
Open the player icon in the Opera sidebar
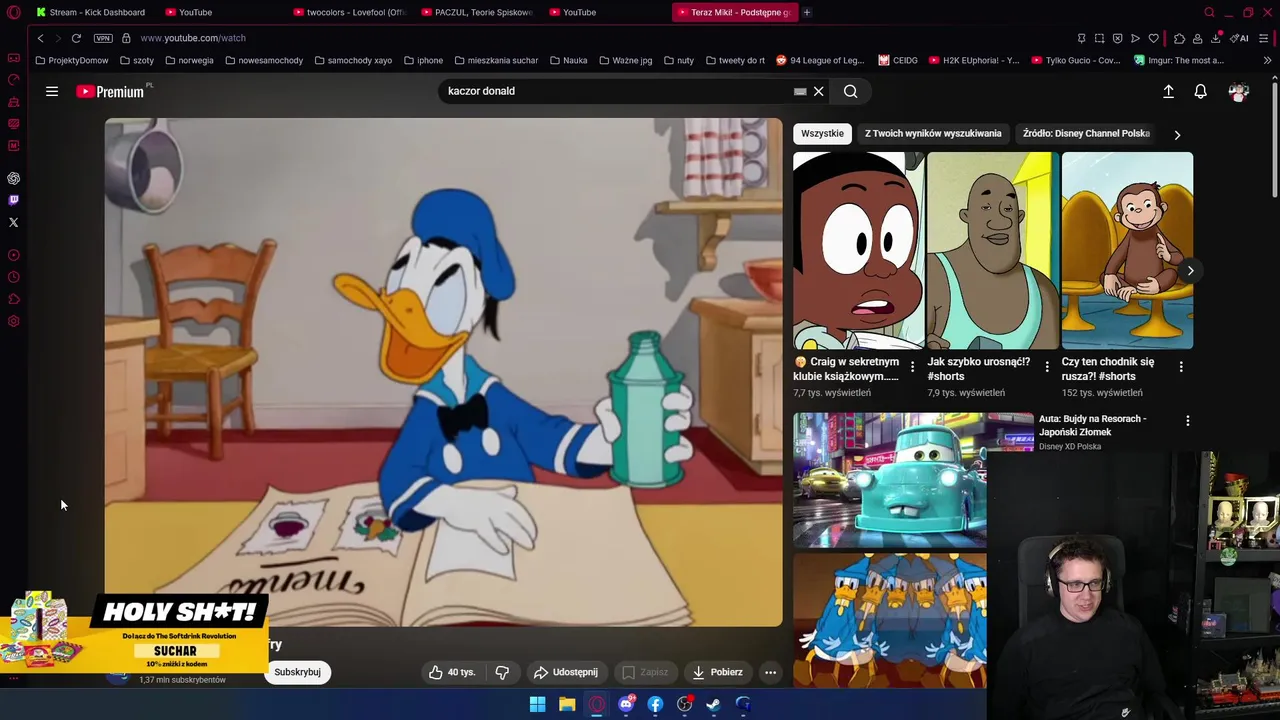pos(14,255)
